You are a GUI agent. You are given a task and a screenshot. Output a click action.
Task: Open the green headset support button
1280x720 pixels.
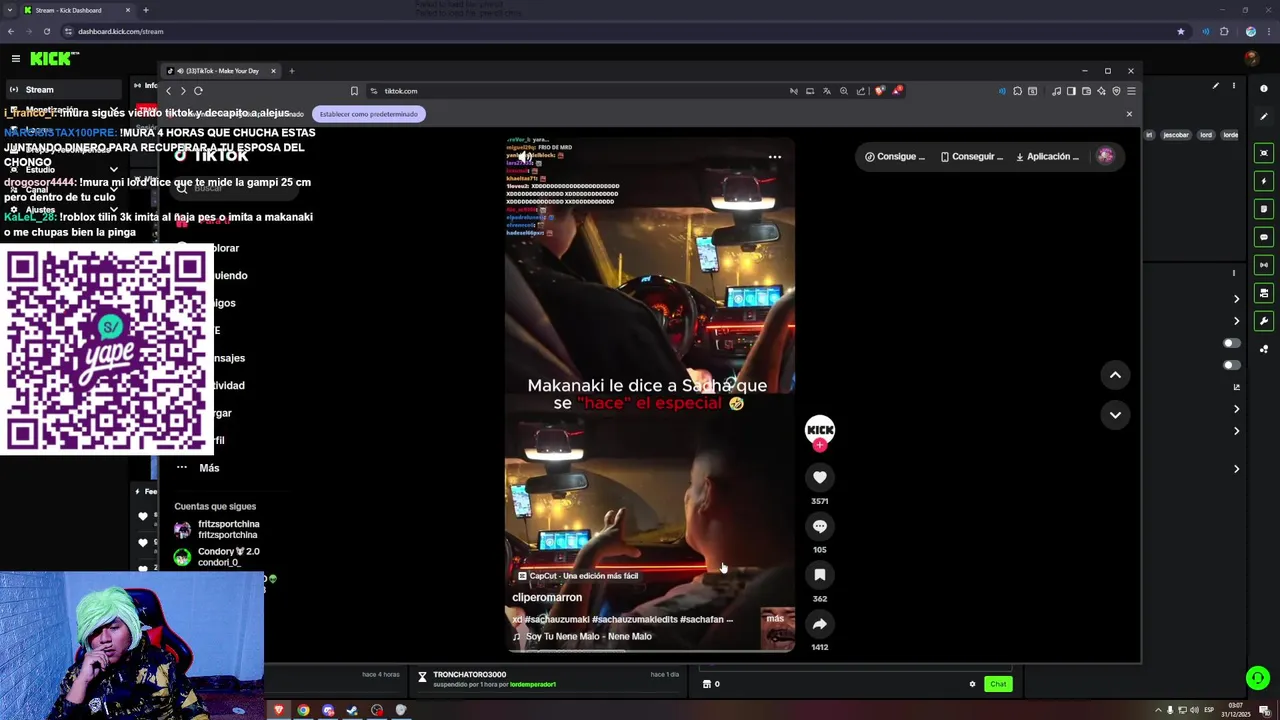[x=1258, y=678]
